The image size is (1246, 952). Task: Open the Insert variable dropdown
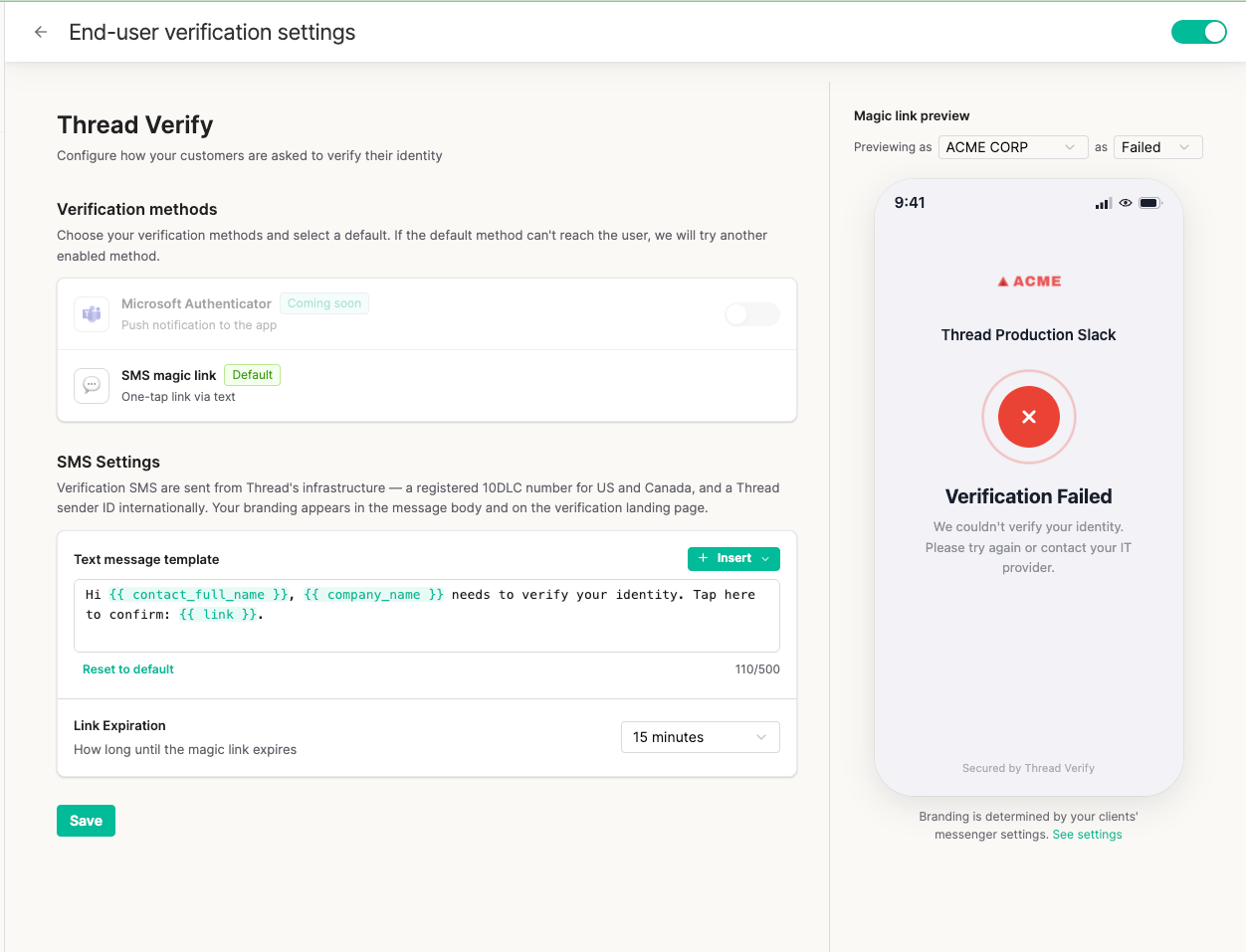pos(733,559)
